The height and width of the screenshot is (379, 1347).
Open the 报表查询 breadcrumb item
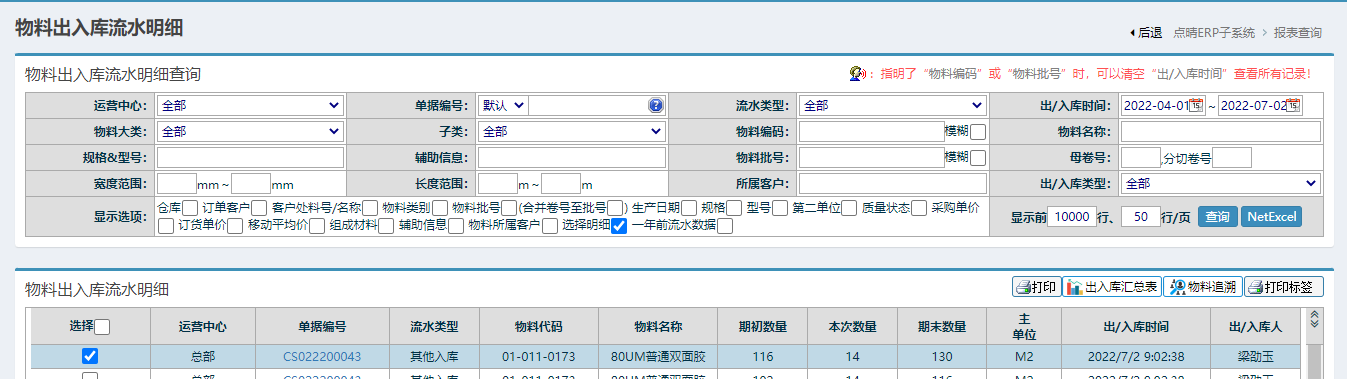coord(1298,33)
